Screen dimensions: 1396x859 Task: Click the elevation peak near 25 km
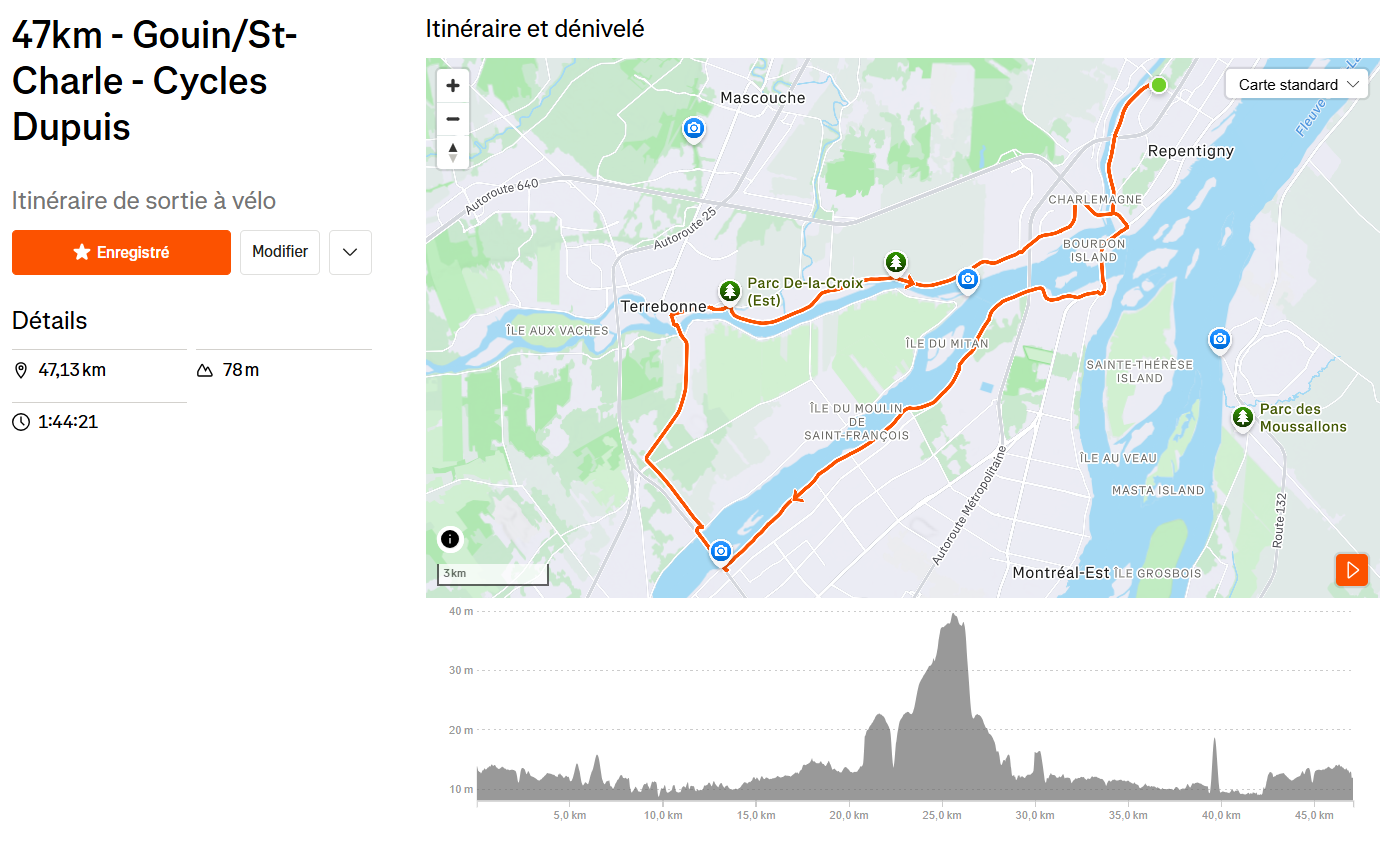coord(955,616)
